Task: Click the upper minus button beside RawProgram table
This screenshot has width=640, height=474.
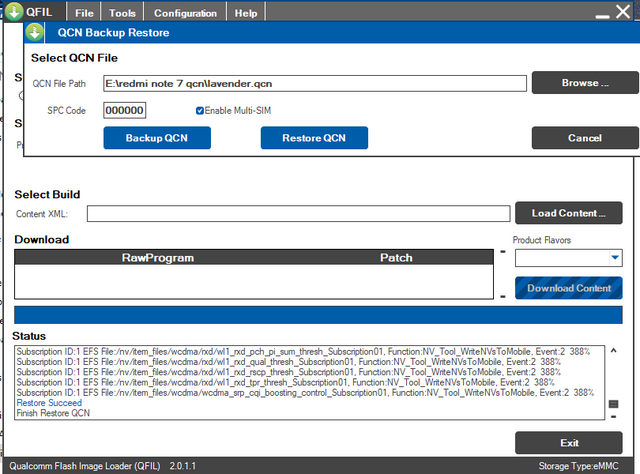Action: coord(503,252)
